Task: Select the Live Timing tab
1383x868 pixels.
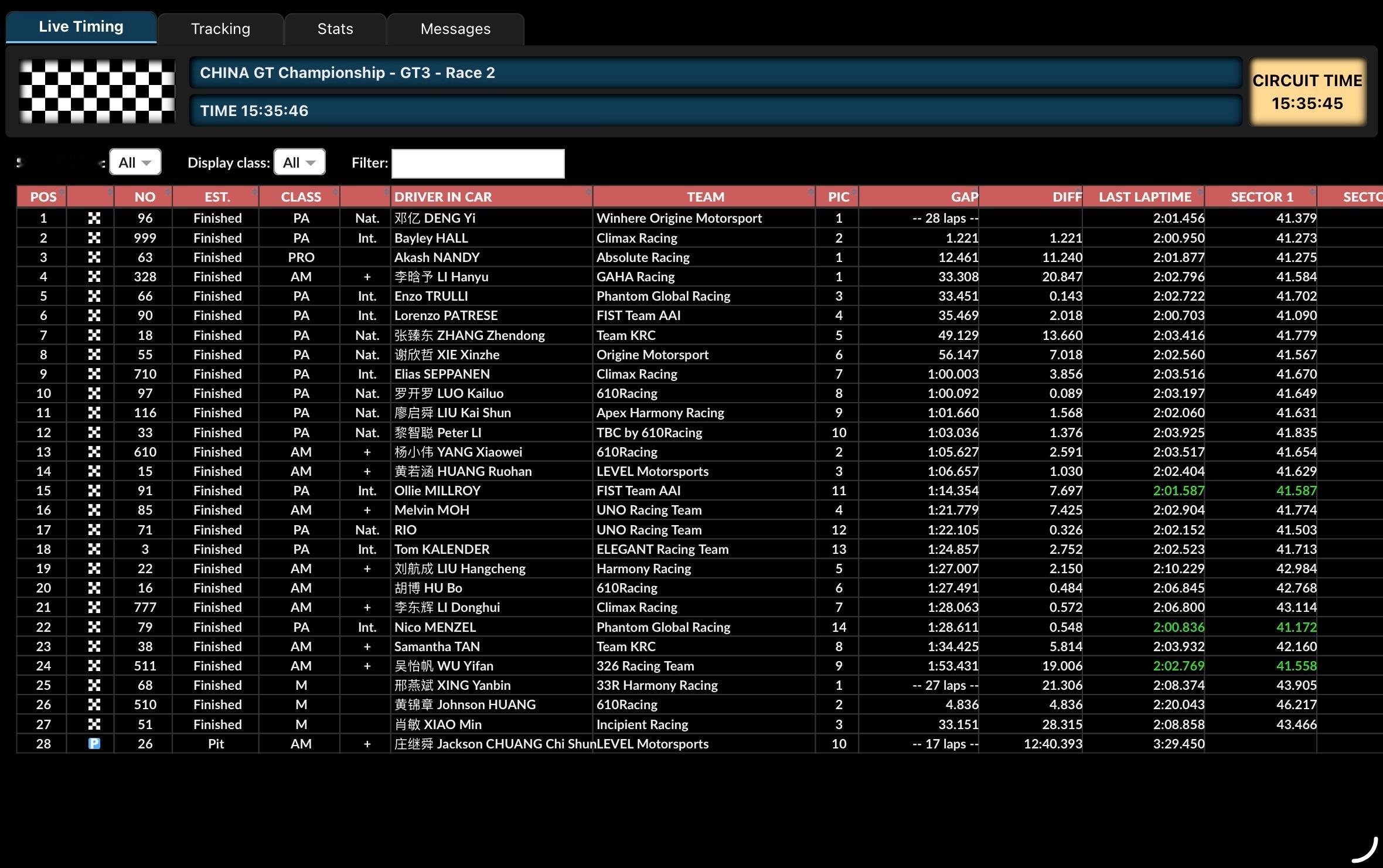Action: pyautogui.click(x=81, y=27)
